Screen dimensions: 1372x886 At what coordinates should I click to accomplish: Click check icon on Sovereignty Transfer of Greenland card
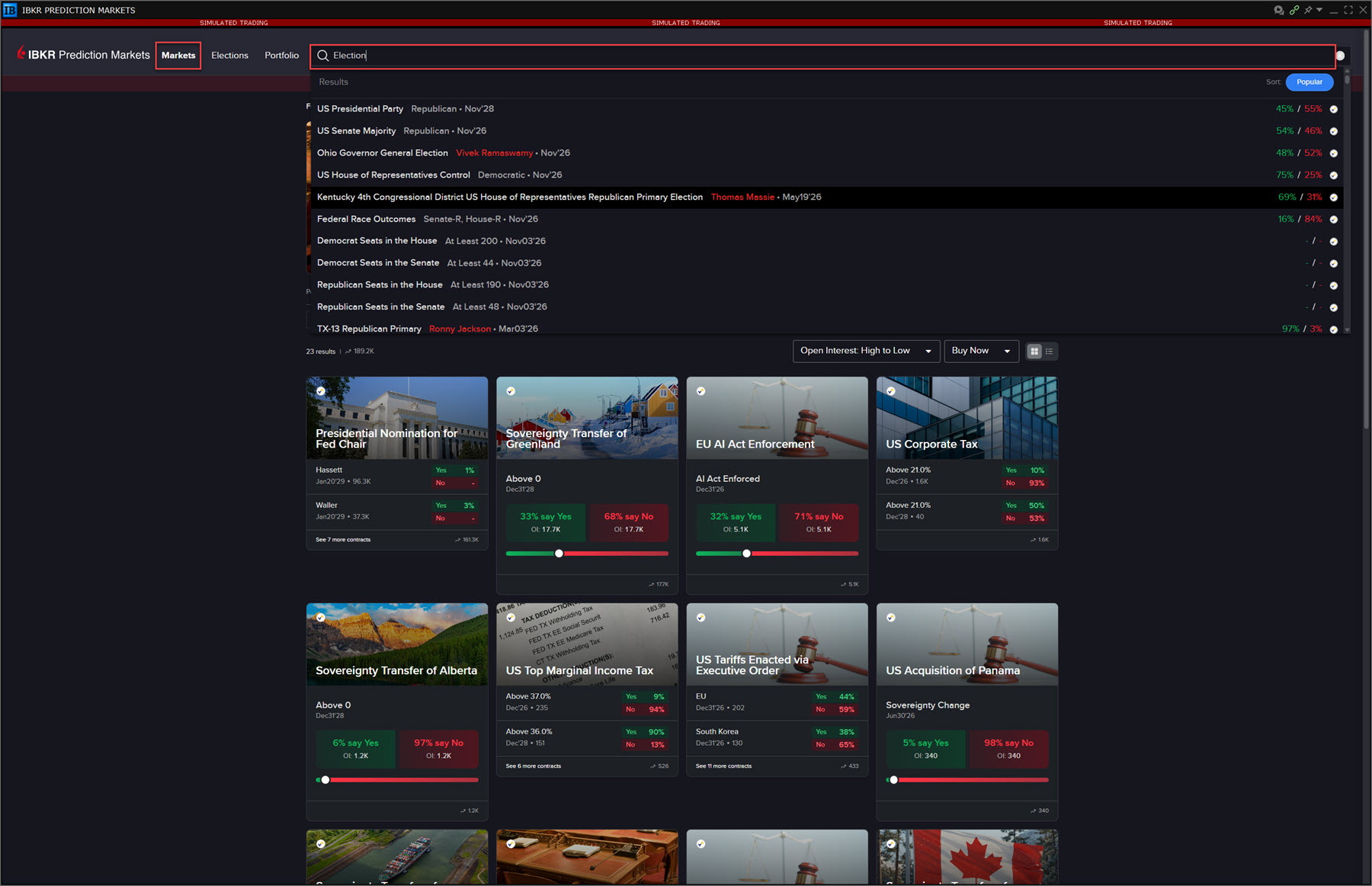point(511,391)
